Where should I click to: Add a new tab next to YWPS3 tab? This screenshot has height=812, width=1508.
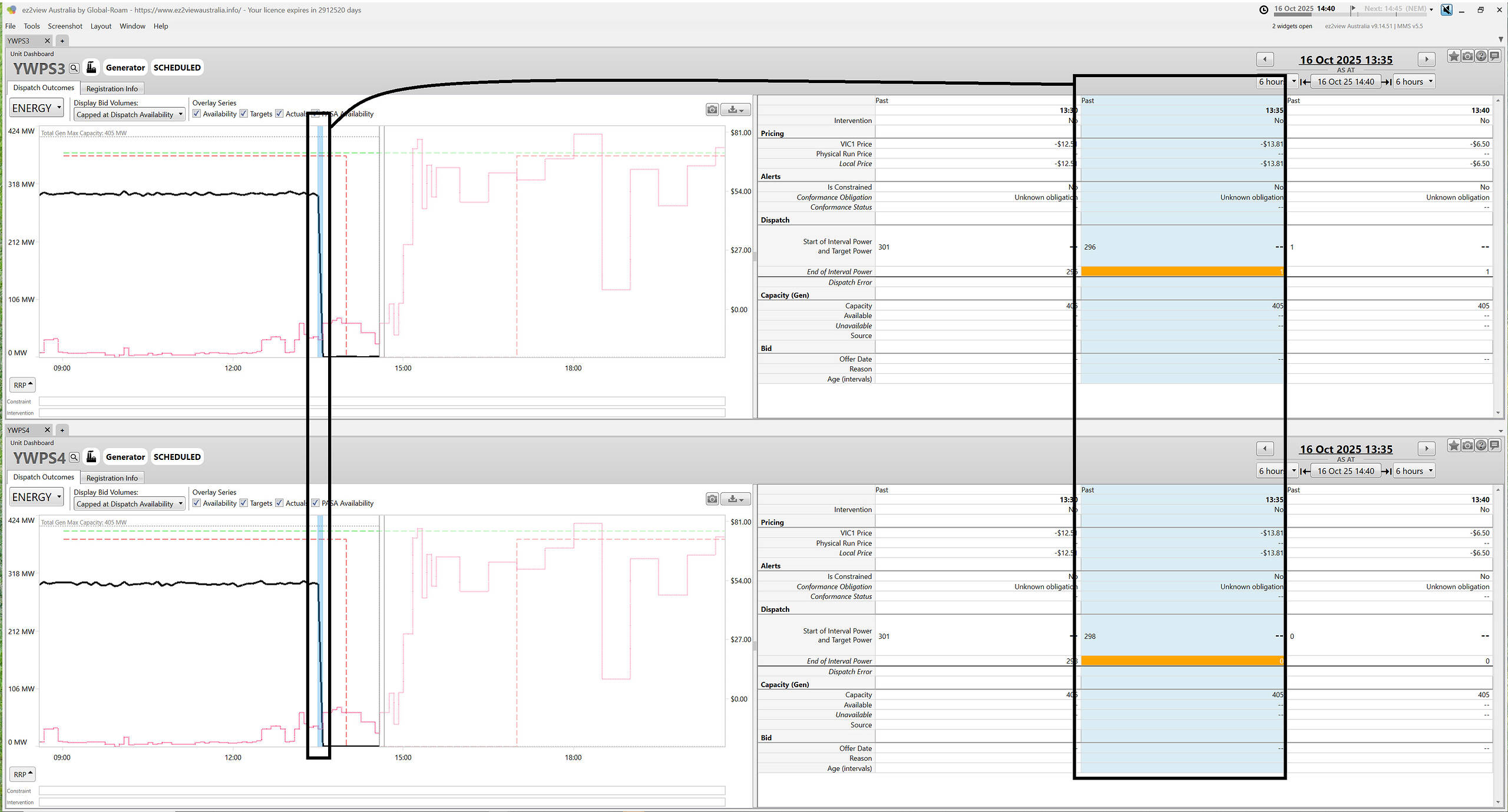(x=62, y=41)
